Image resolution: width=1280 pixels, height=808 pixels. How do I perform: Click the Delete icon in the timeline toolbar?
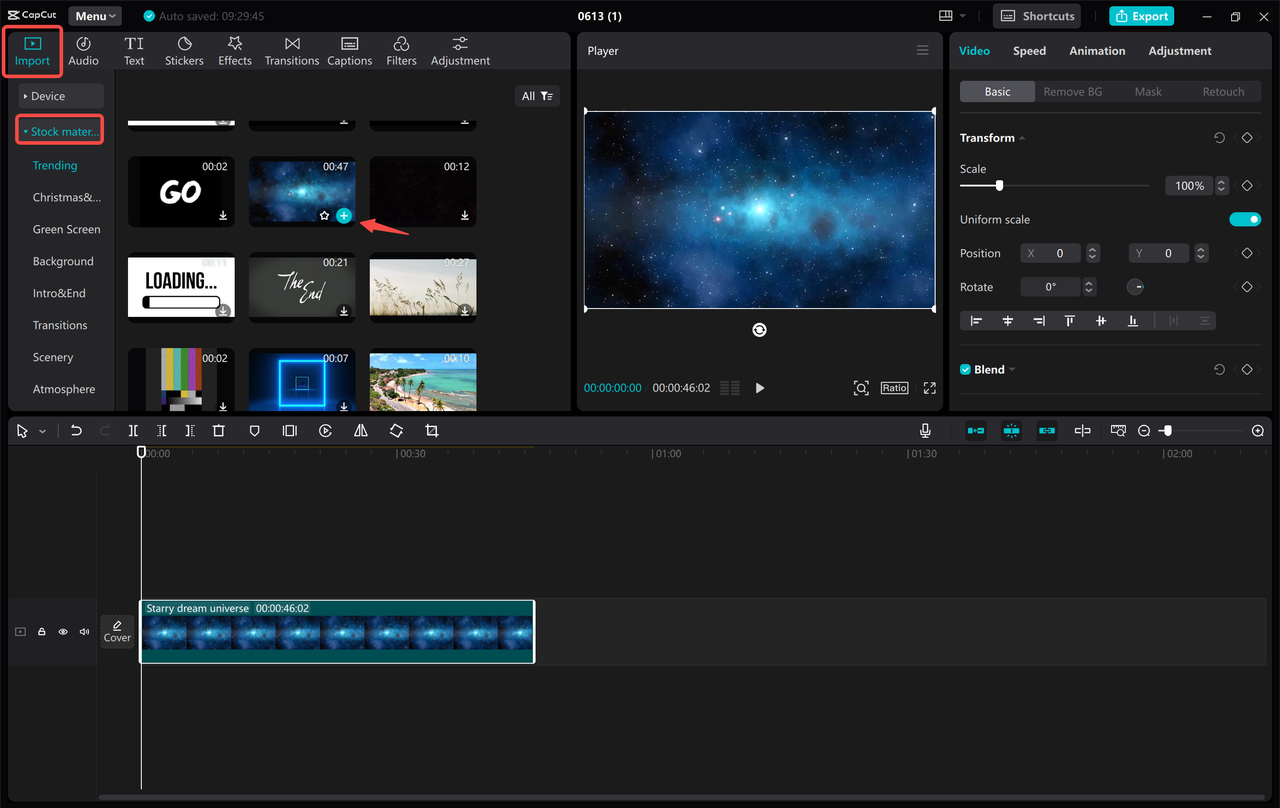tap(219, 430)
